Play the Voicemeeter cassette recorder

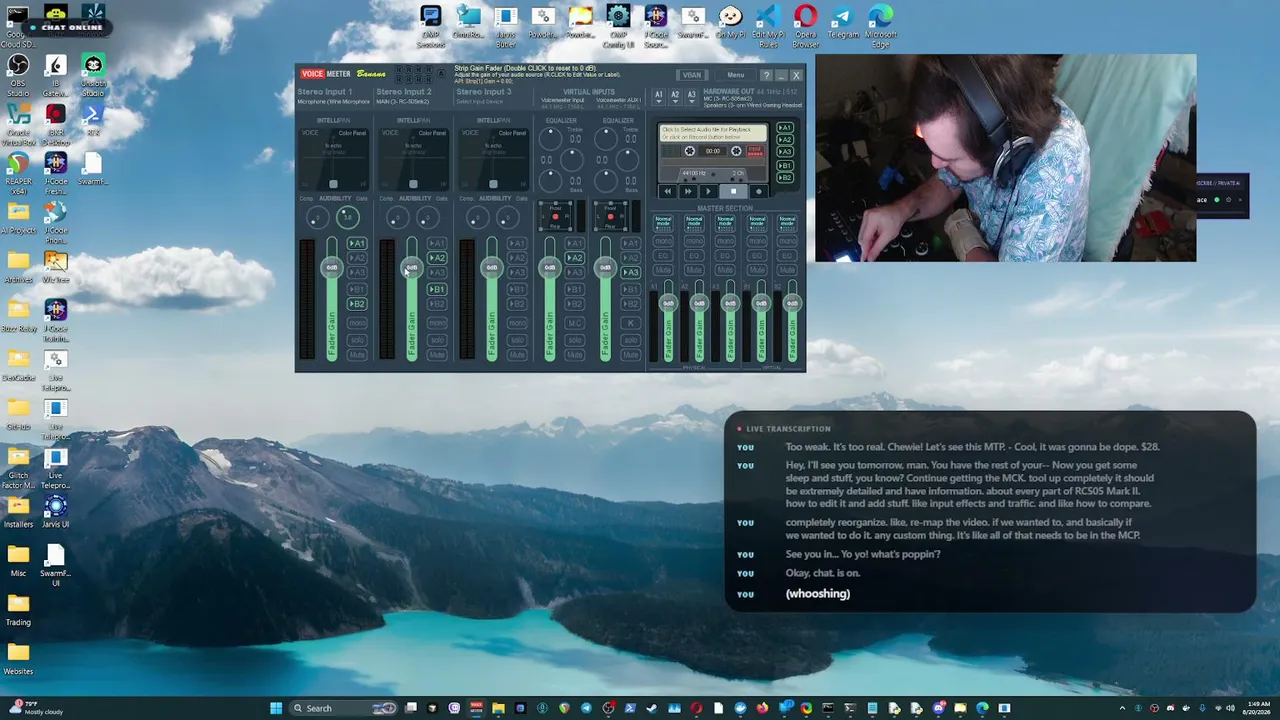coord(709,191)
